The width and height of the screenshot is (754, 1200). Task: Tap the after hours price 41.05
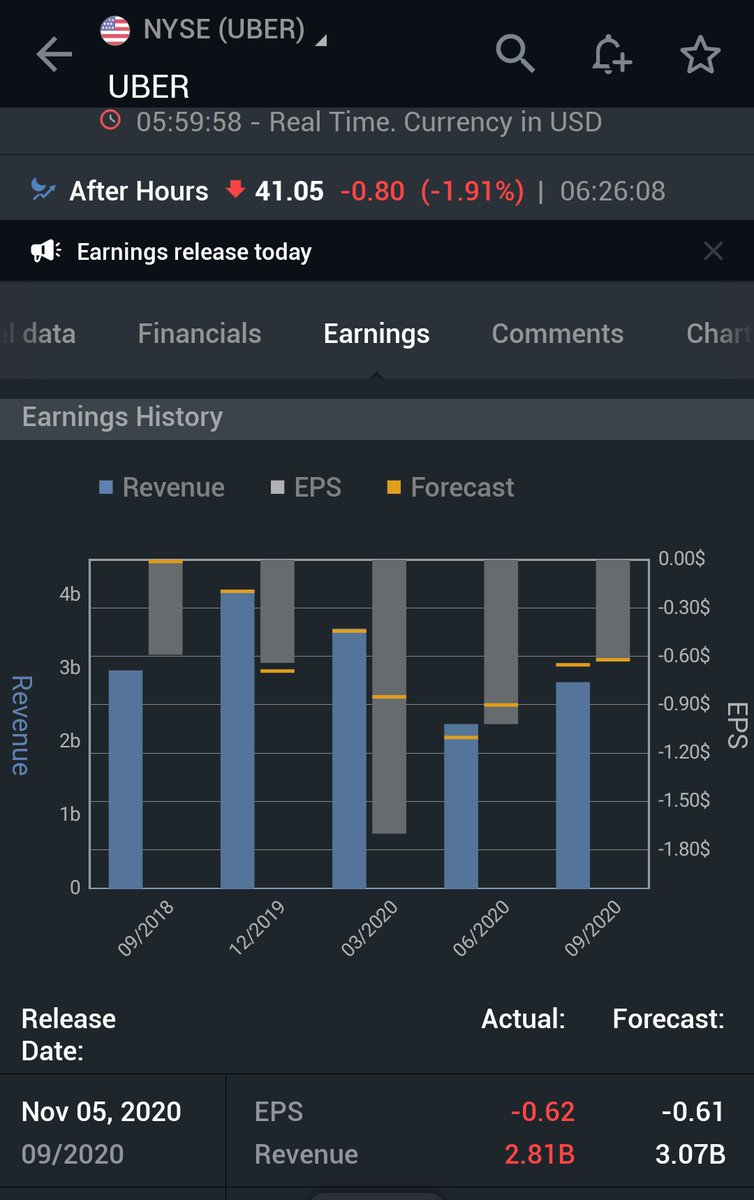[x=289, y=190]
